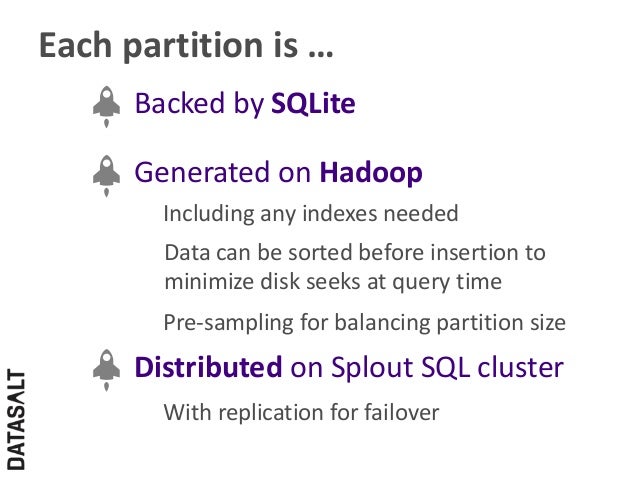Click the word 'cluster' in the last bullet
This screenshot has height=479, width=638.
click(x=520, y=367)
